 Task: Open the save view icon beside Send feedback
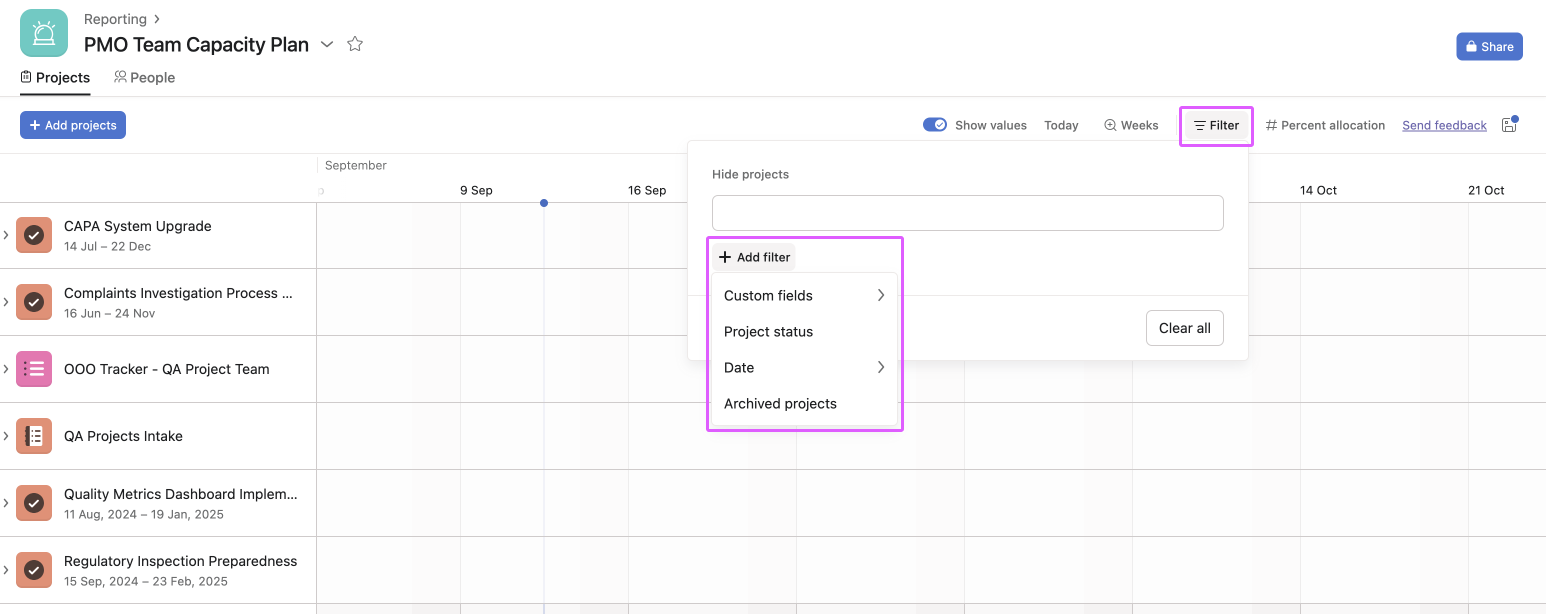pos(1510,125)
